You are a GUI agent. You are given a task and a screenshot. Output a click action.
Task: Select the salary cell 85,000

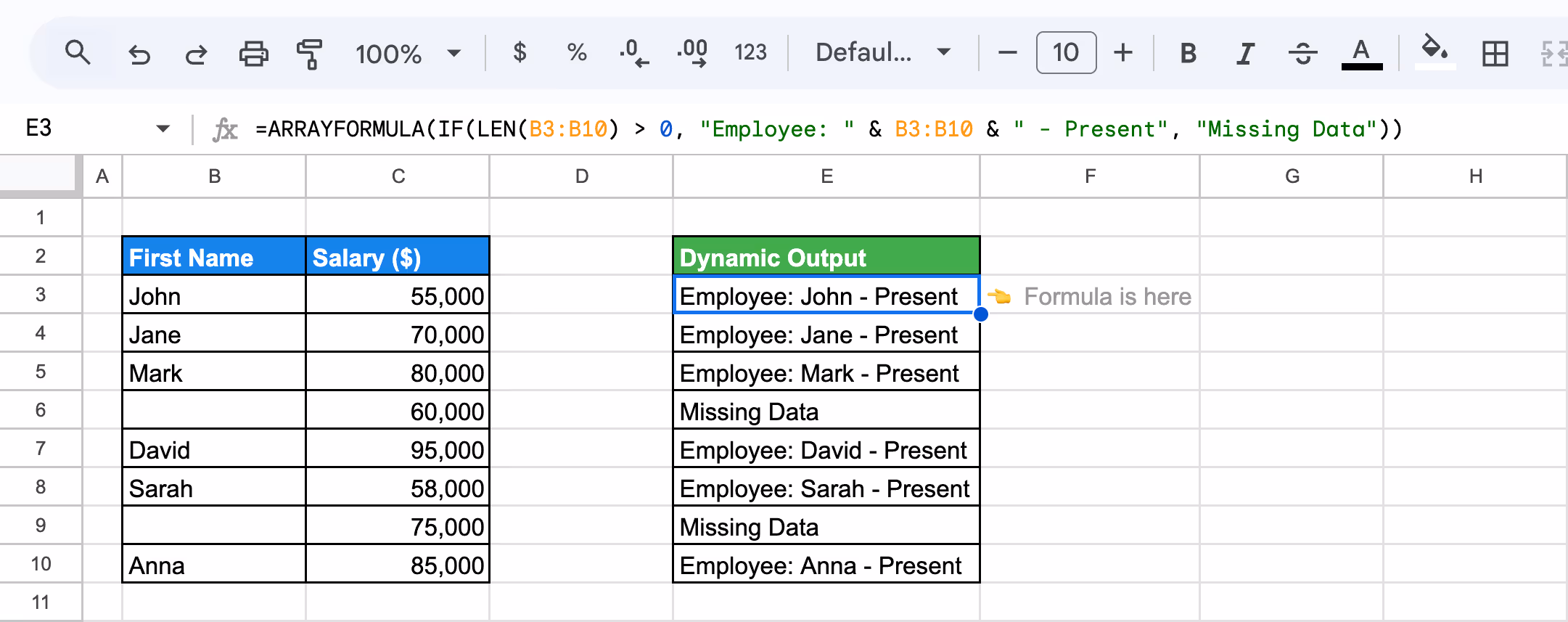click(x=398, y=564)
